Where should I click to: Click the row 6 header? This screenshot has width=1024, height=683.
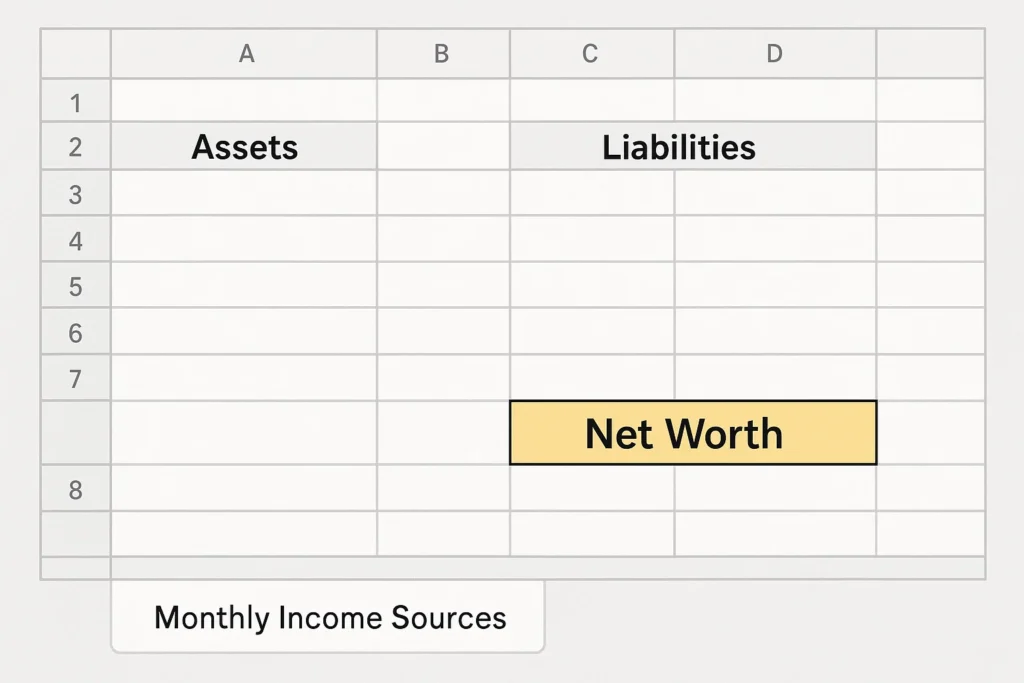pyautogui.click(x=76, y=332)
